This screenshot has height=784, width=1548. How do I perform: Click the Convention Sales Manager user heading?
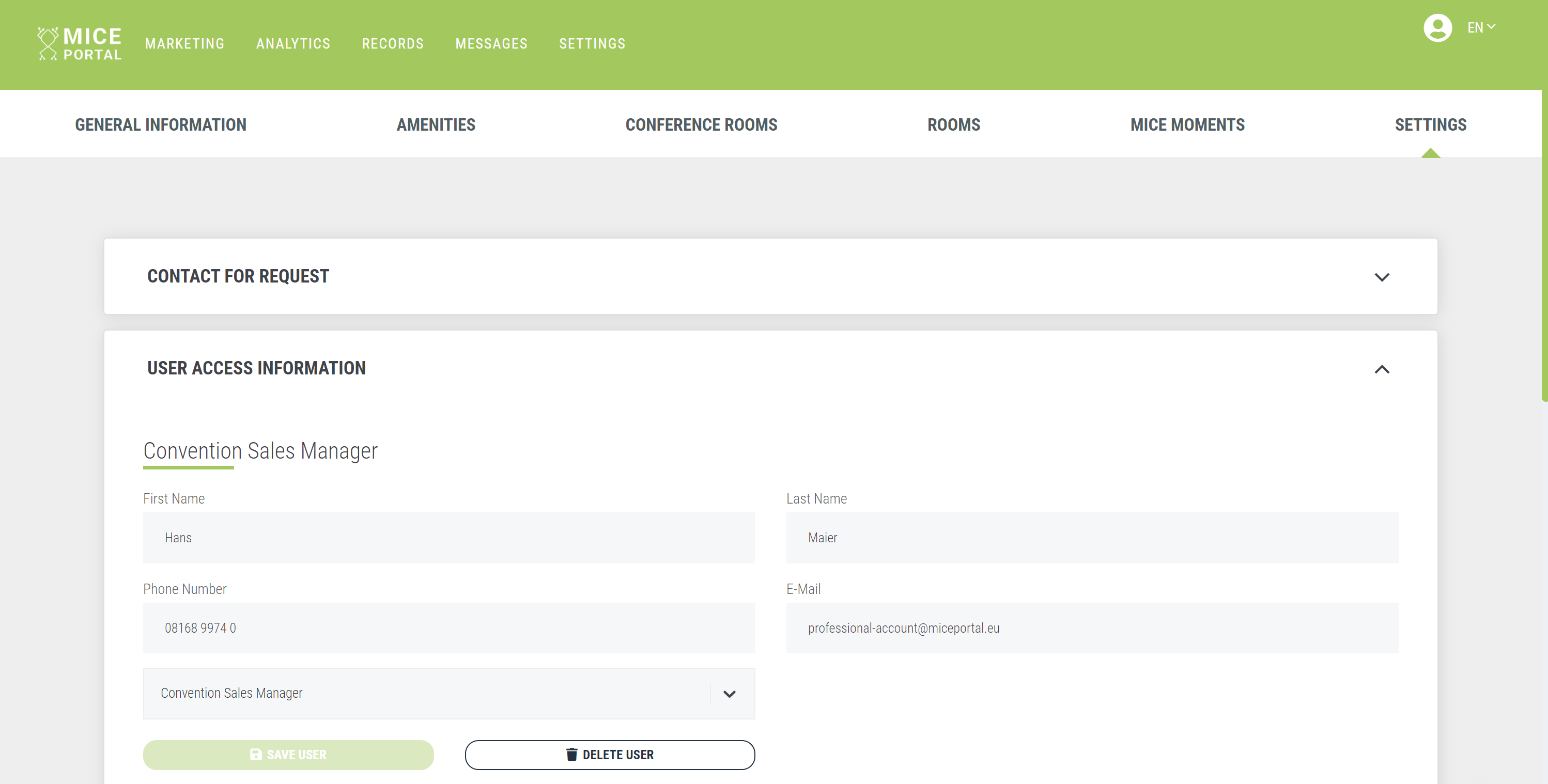click(260, 450)
